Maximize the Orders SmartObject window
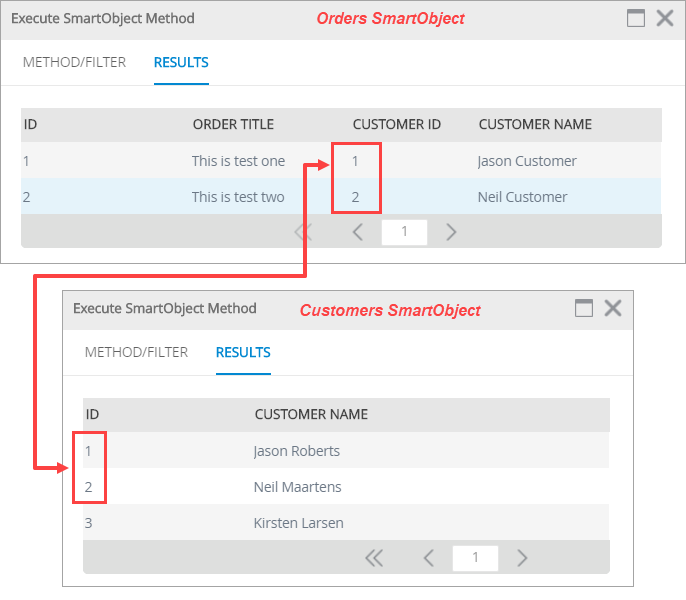 tap(635, 18)
